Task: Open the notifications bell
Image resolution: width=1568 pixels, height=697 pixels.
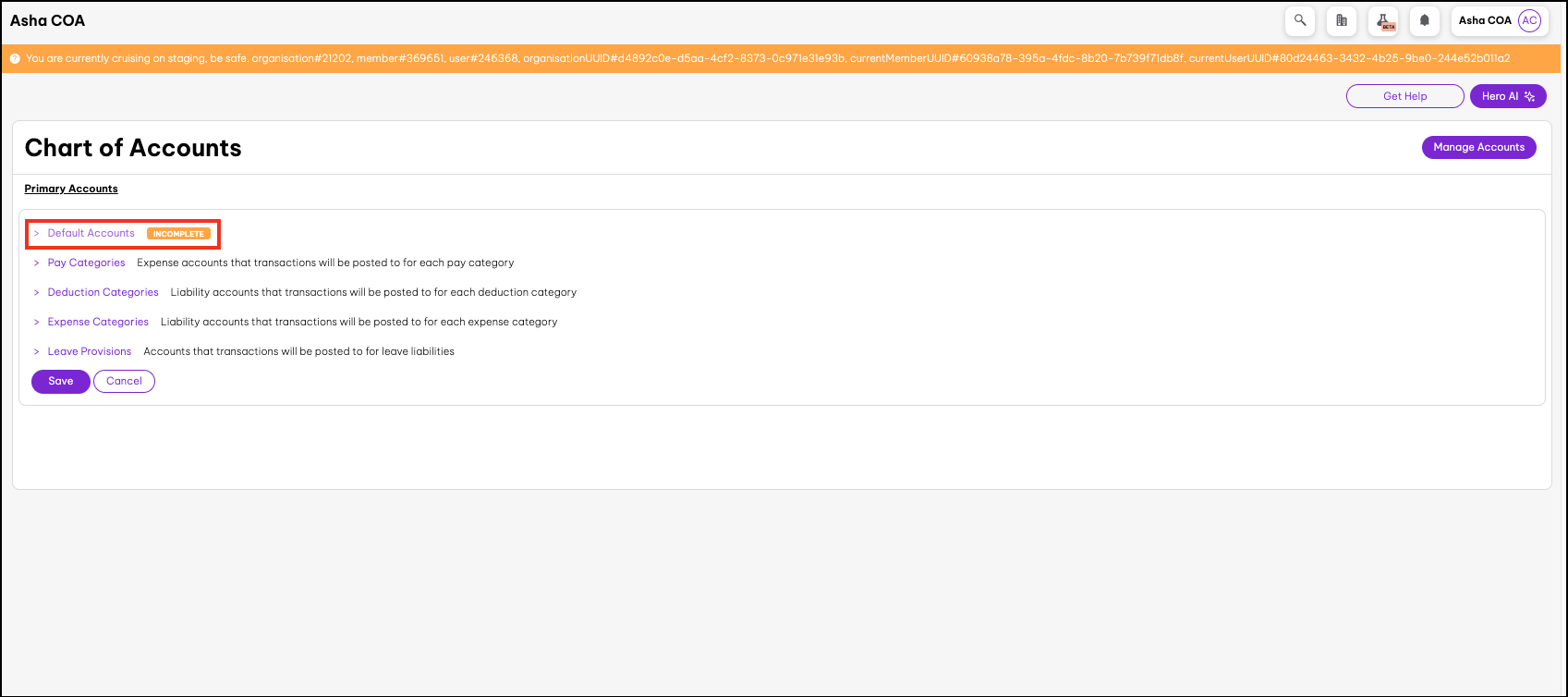Action: click(1425, 20)
